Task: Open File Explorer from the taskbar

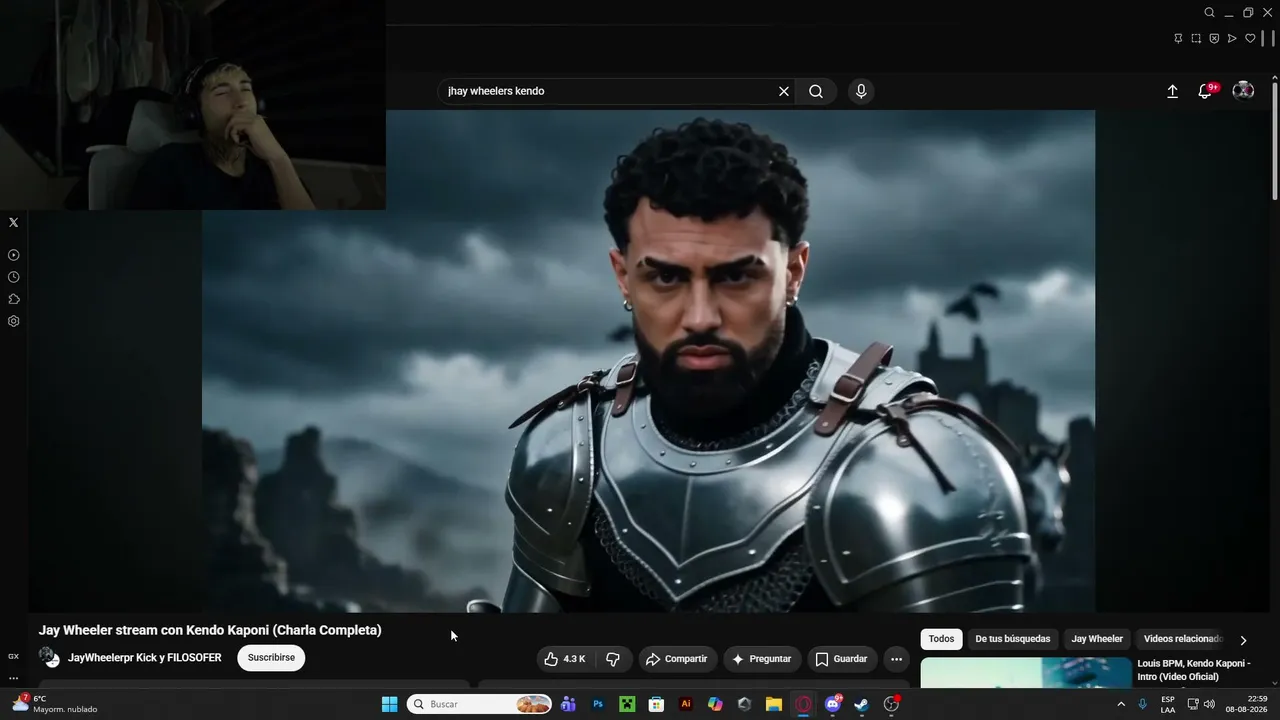Action: click(x=774, y=704)
